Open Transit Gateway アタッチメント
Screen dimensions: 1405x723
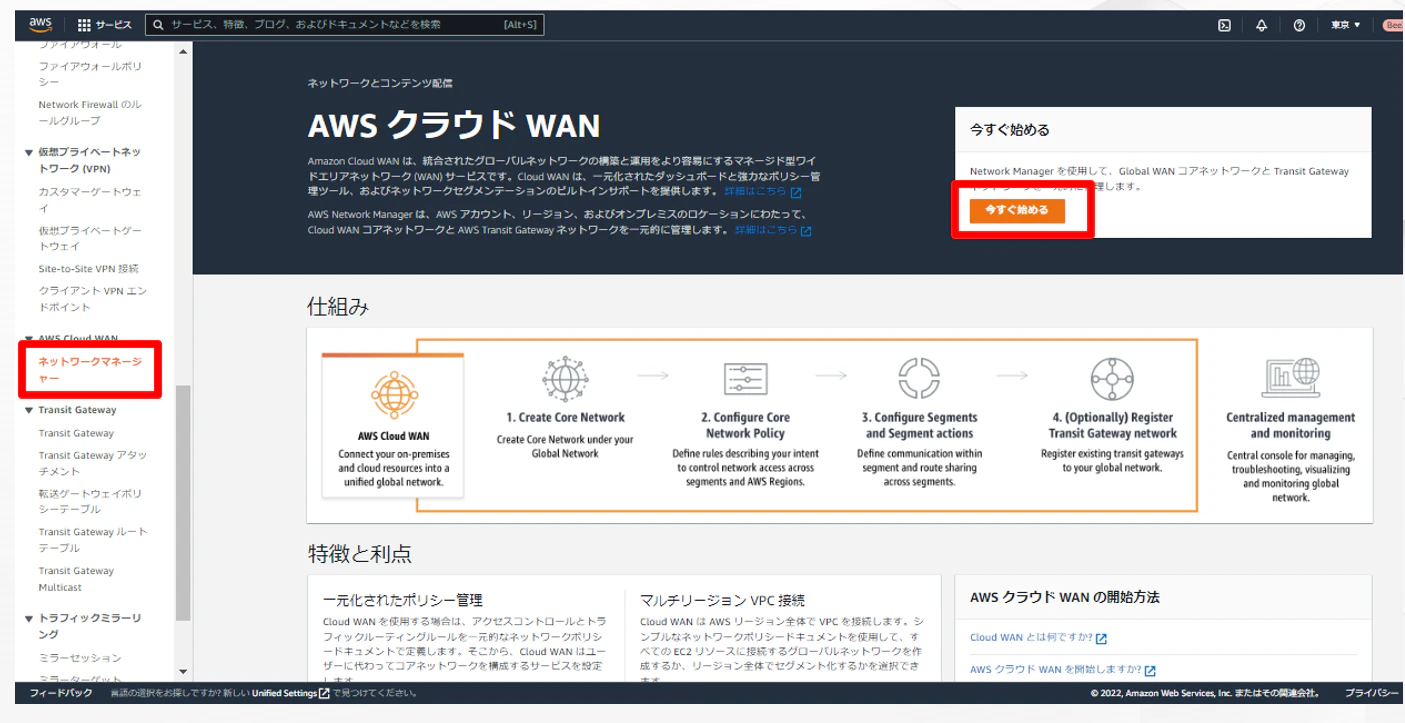tap(92, 463)
